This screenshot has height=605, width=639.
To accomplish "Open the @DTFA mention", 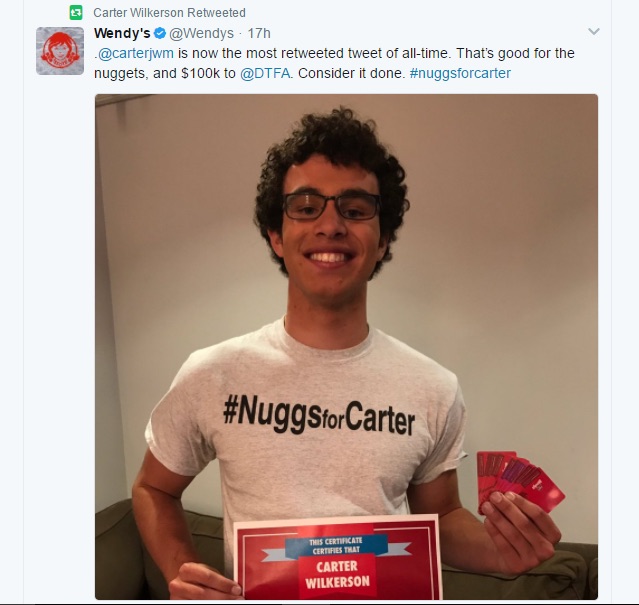I will [265, 73].
